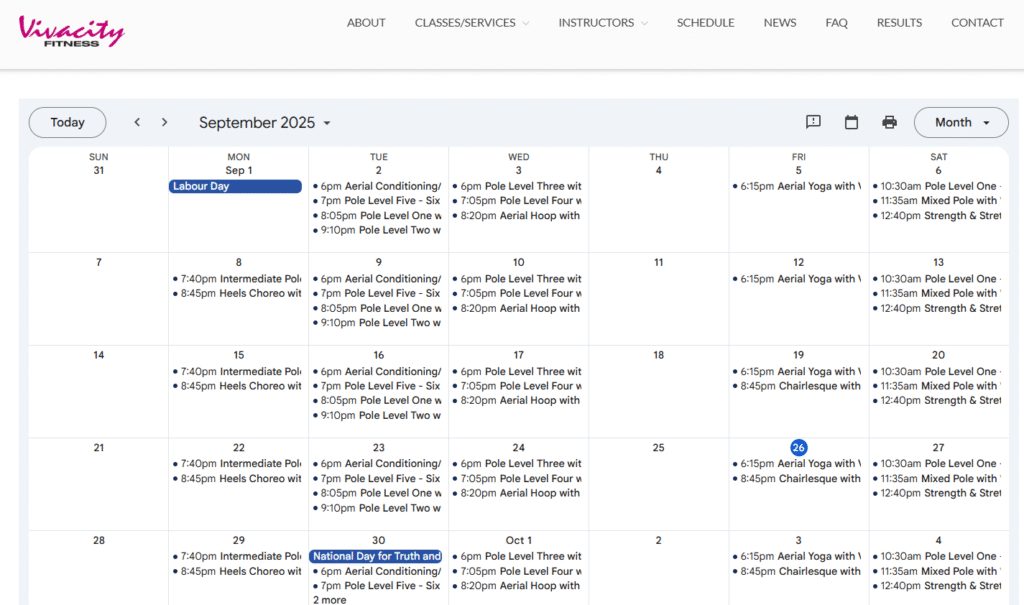The width and height of the screenshot is (1024, 605).
Task: Open National Day for Truth event
Action: 375,556
